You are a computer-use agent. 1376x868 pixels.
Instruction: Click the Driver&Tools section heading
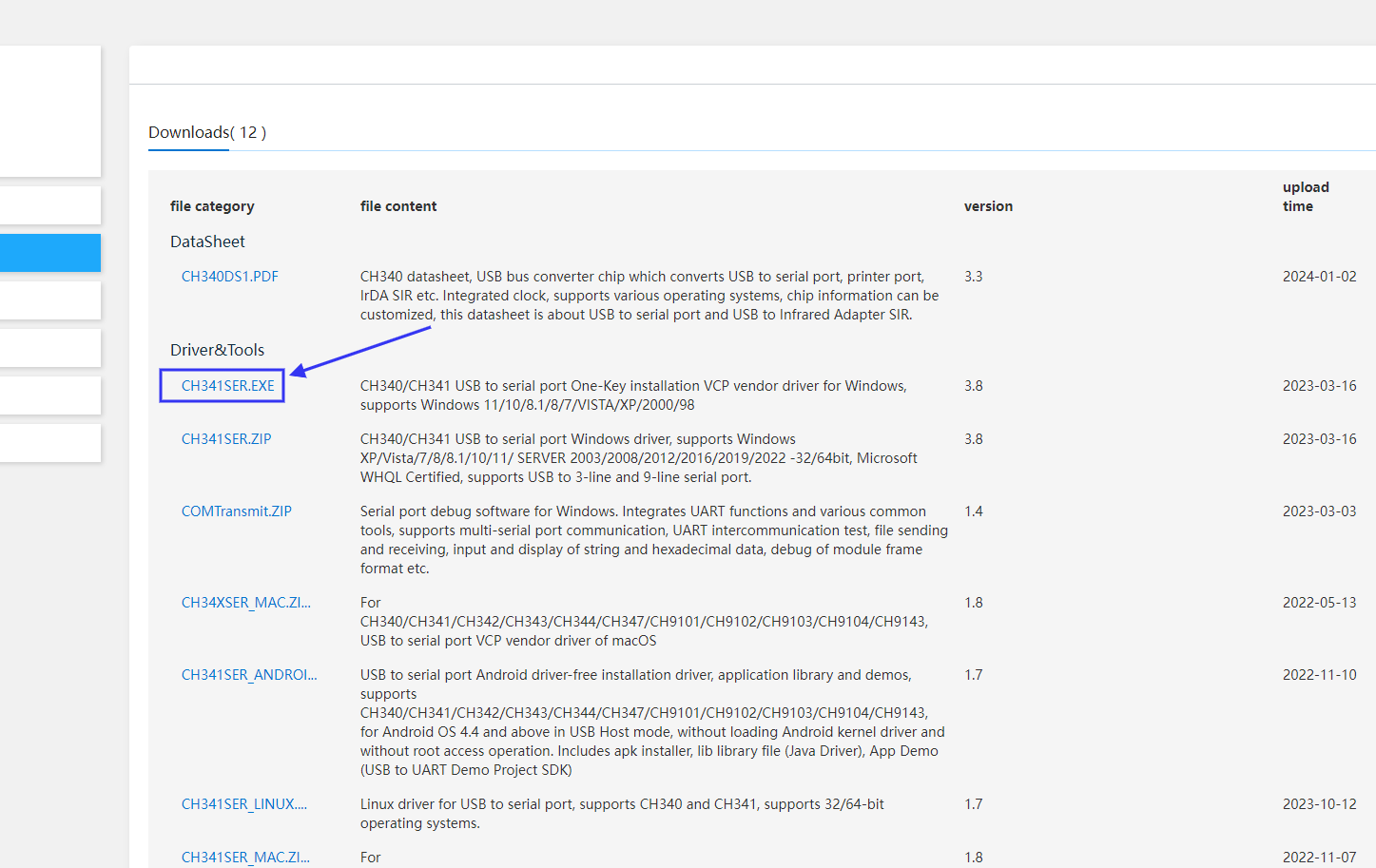coord(217,350)
